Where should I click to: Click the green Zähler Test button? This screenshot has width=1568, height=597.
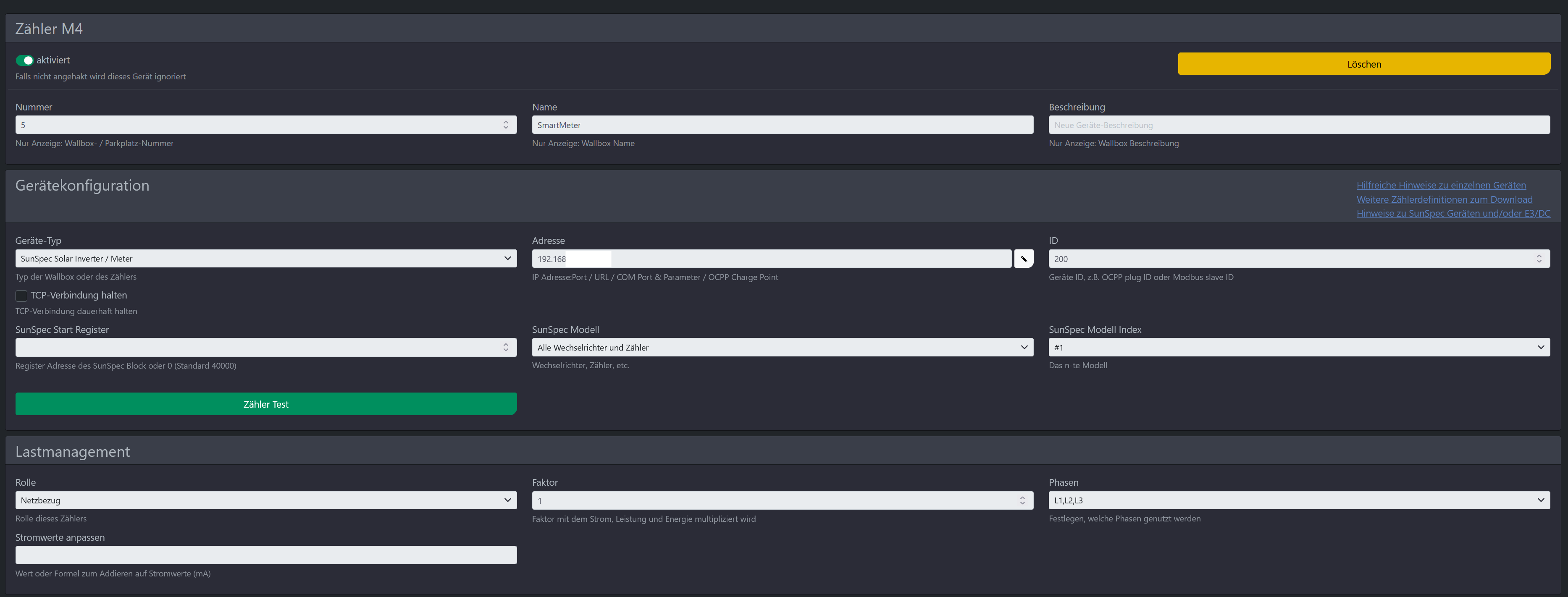266,404
